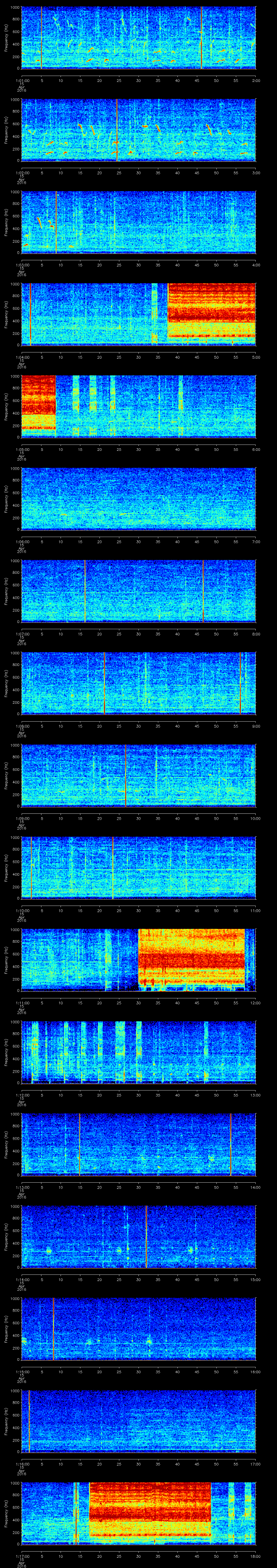
Task: Click the "2:00" end time label
Action: [256, 80]
